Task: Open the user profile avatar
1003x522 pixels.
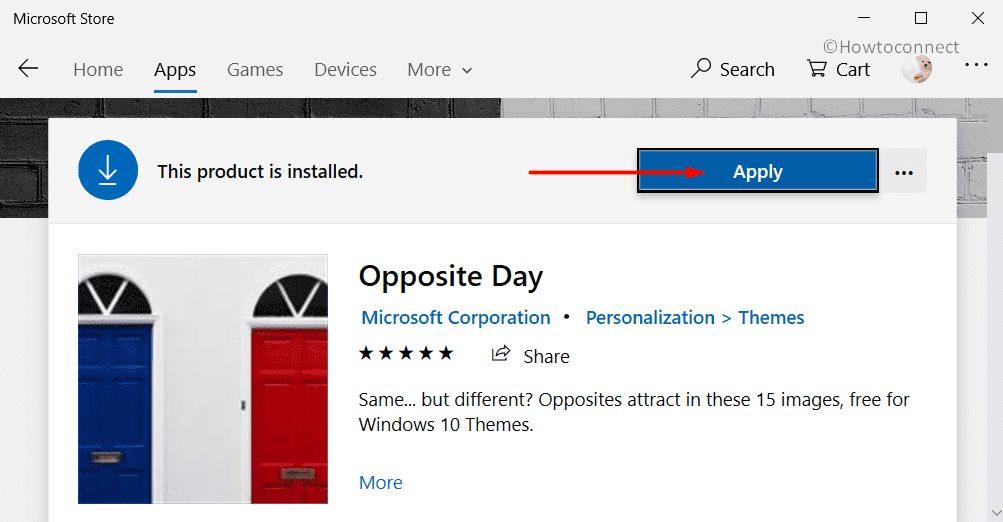Action: 917,68
